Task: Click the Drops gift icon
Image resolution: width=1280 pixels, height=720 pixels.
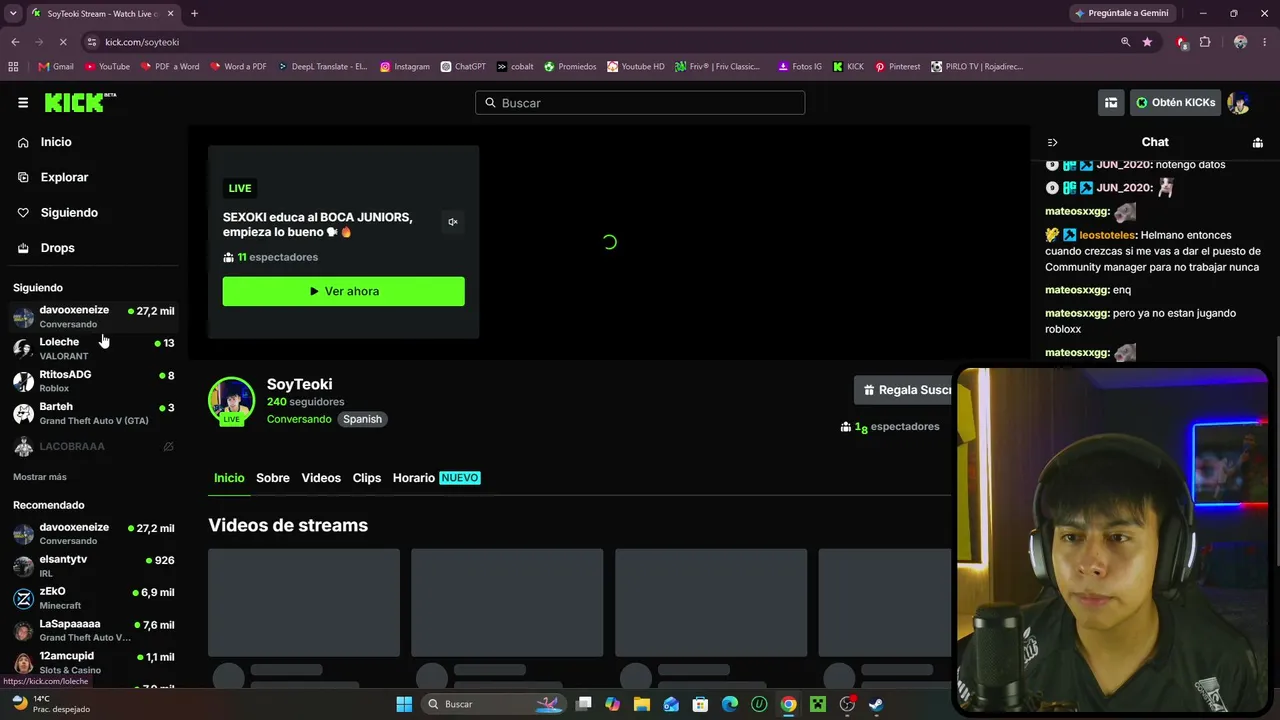Action: pyautogui.click(x=23, y=248)
